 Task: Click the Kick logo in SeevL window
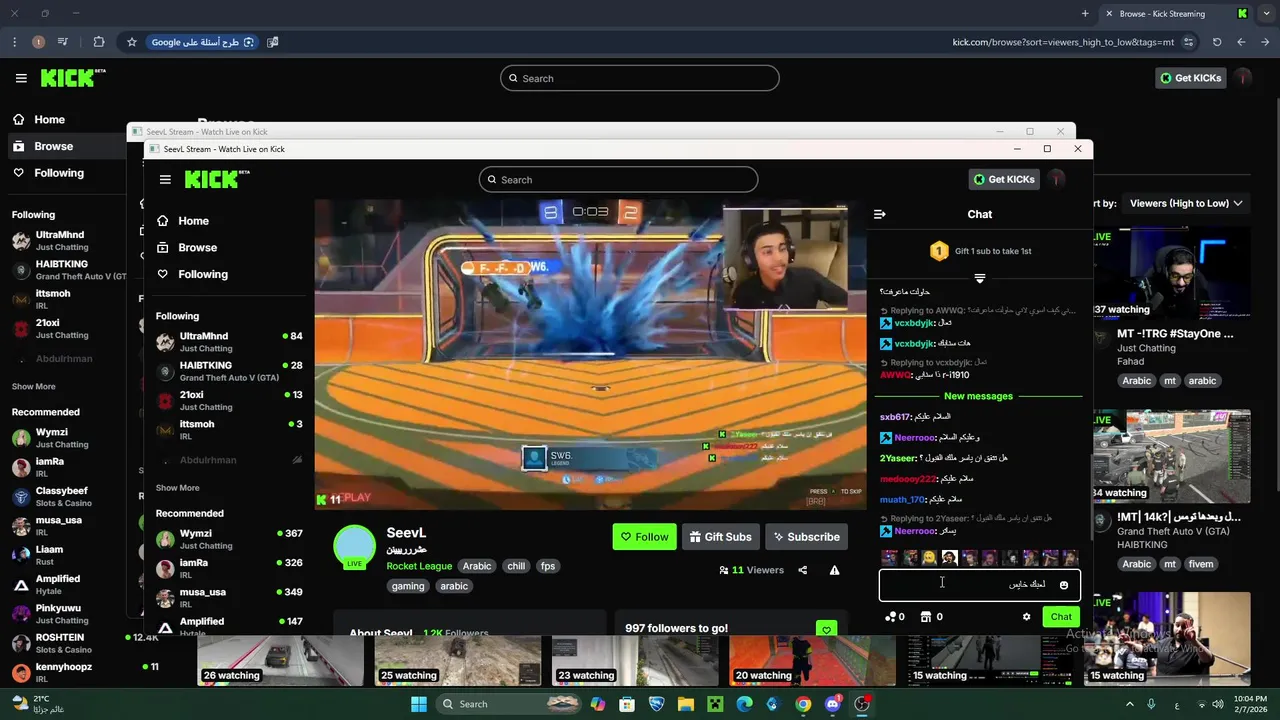(217, 179)
